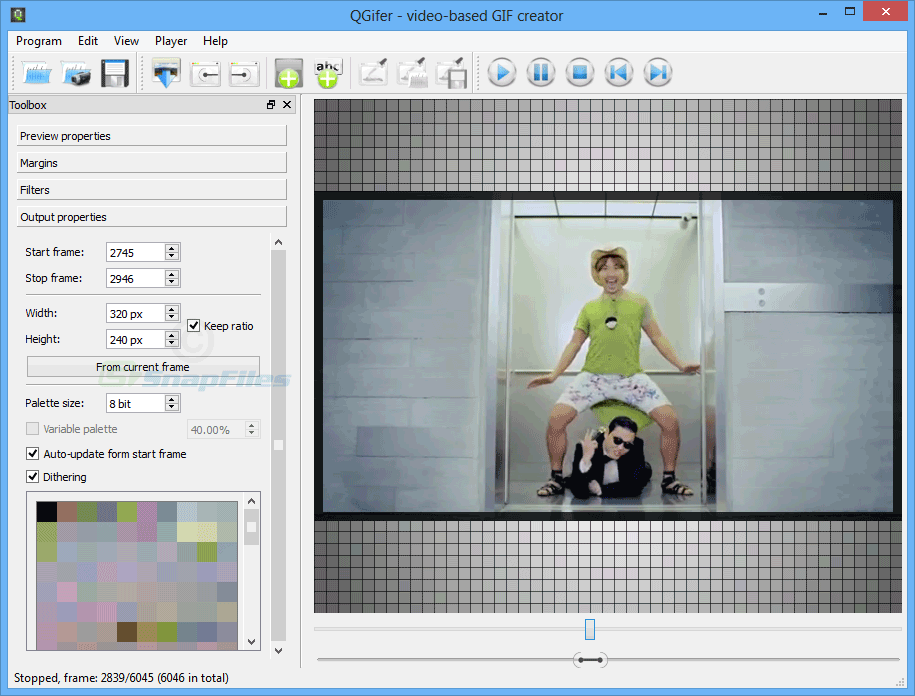
Task: Click the first pencil draw icon
Action: [373, 73]
